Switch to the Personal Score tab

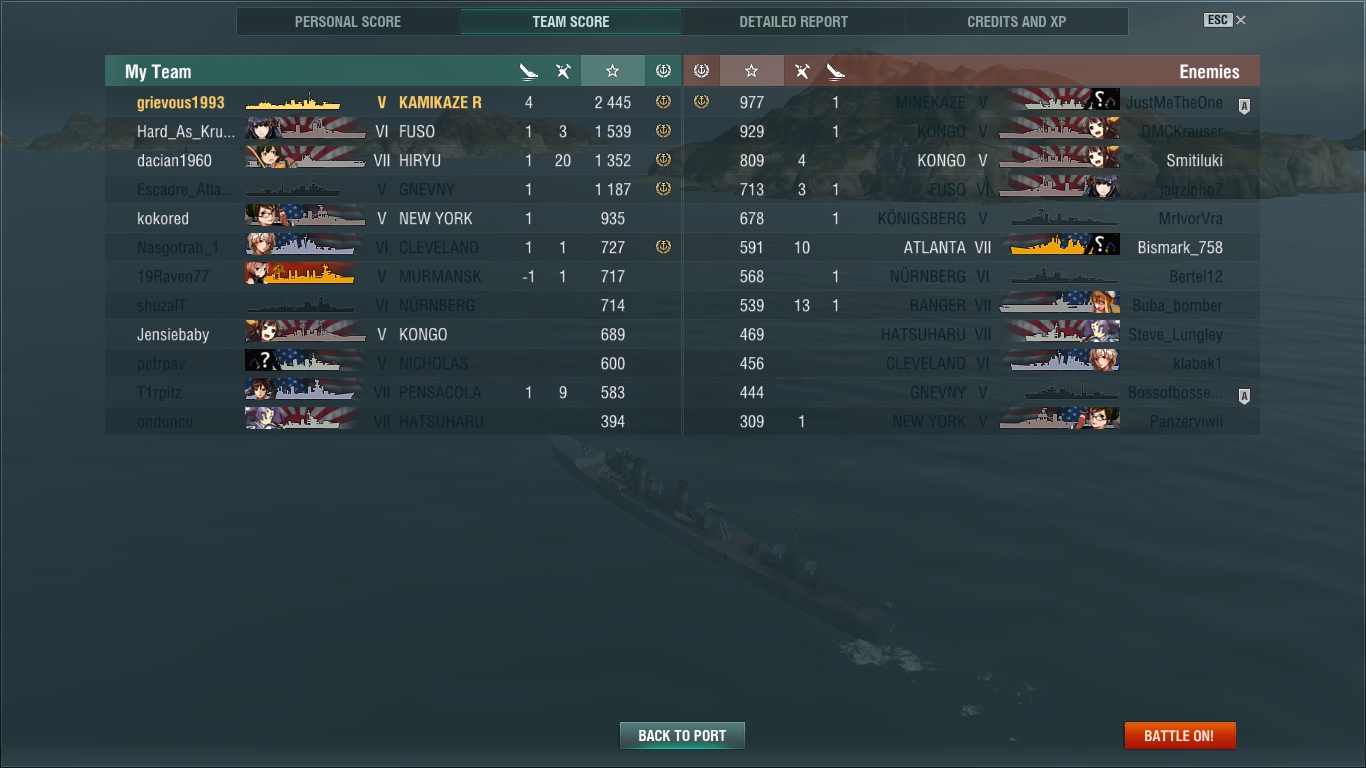click(348, 21)
